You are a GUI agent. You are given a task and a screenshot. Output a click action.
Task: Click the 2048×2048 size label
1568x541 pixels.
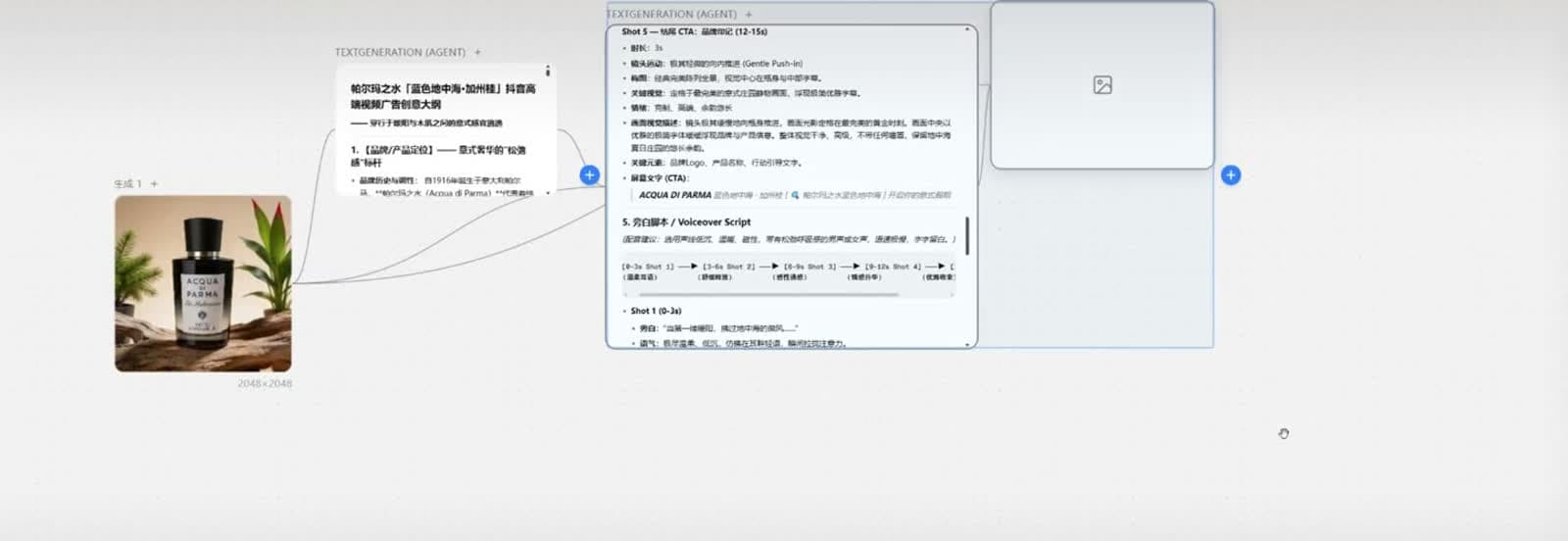[x=265, y=383]
